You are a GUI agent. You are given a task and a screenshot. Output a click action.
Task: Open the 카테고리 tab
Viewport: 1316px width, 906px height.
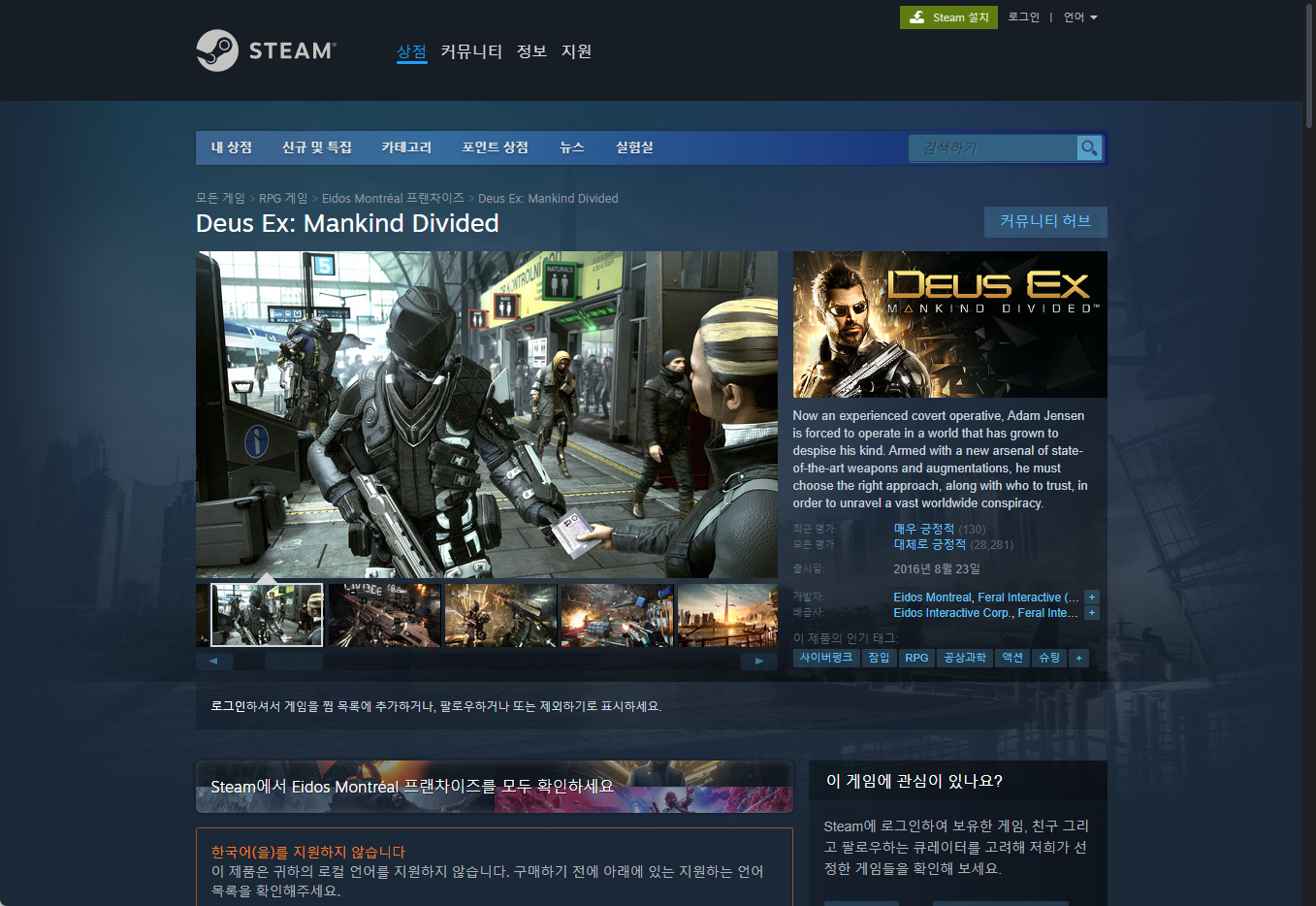tap(406, 147)
